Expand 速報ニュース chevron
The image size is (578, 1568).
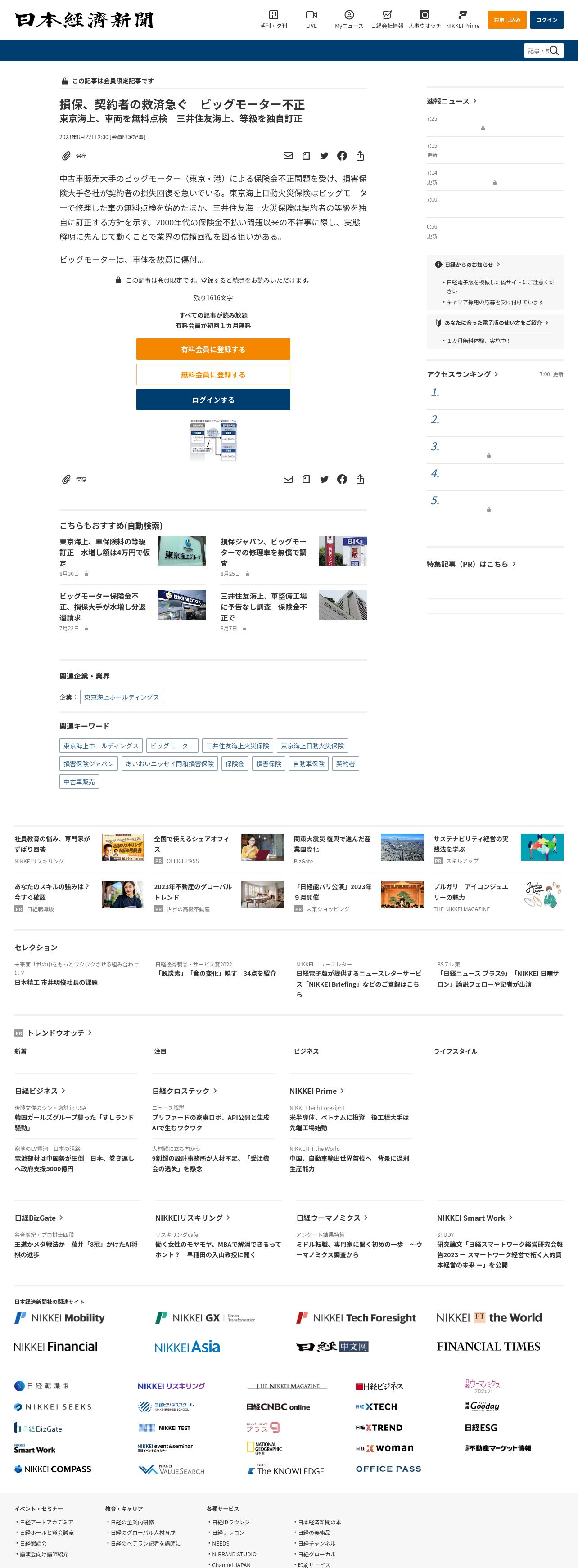pyautogui.click(x=474, y=101)
